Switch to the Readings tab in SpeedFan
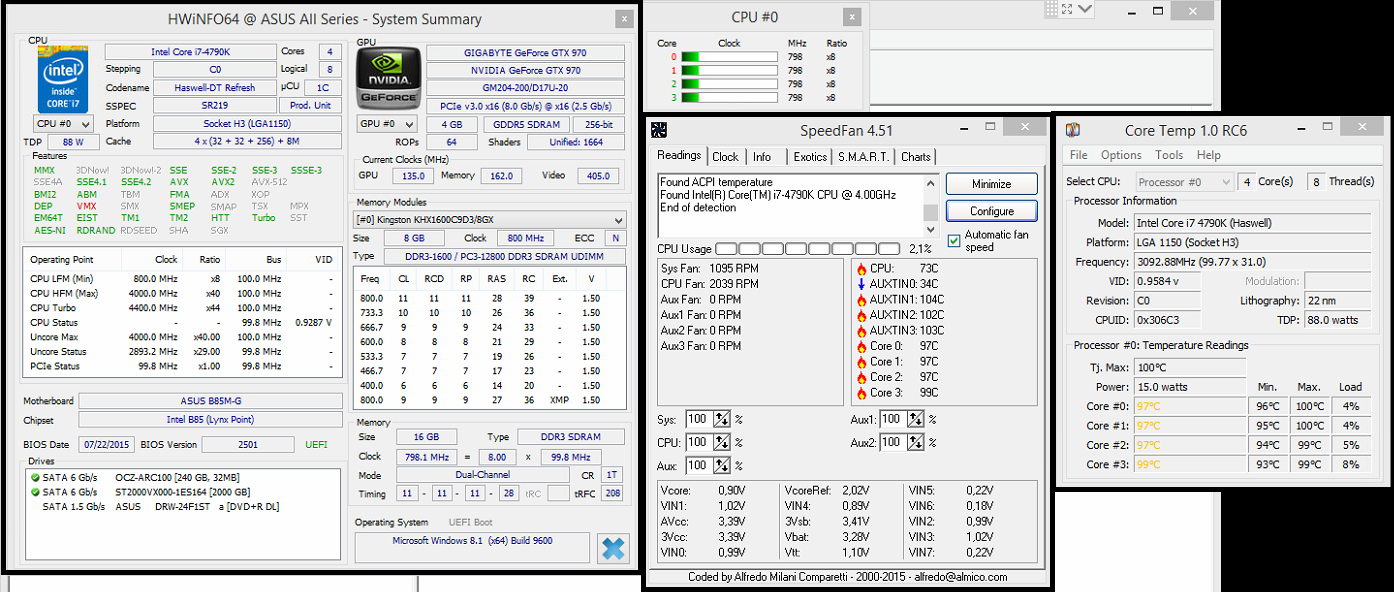Image resolution: width=1394 pixels, height=592 pixels. point(680,155)
